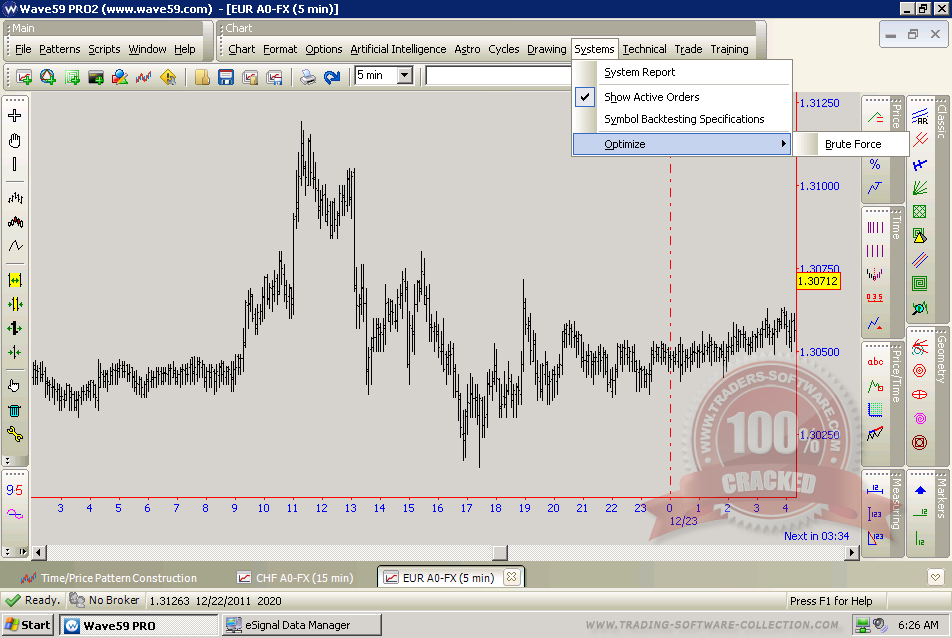Toggle the Show Active Orders checkmark

[586, 97]
